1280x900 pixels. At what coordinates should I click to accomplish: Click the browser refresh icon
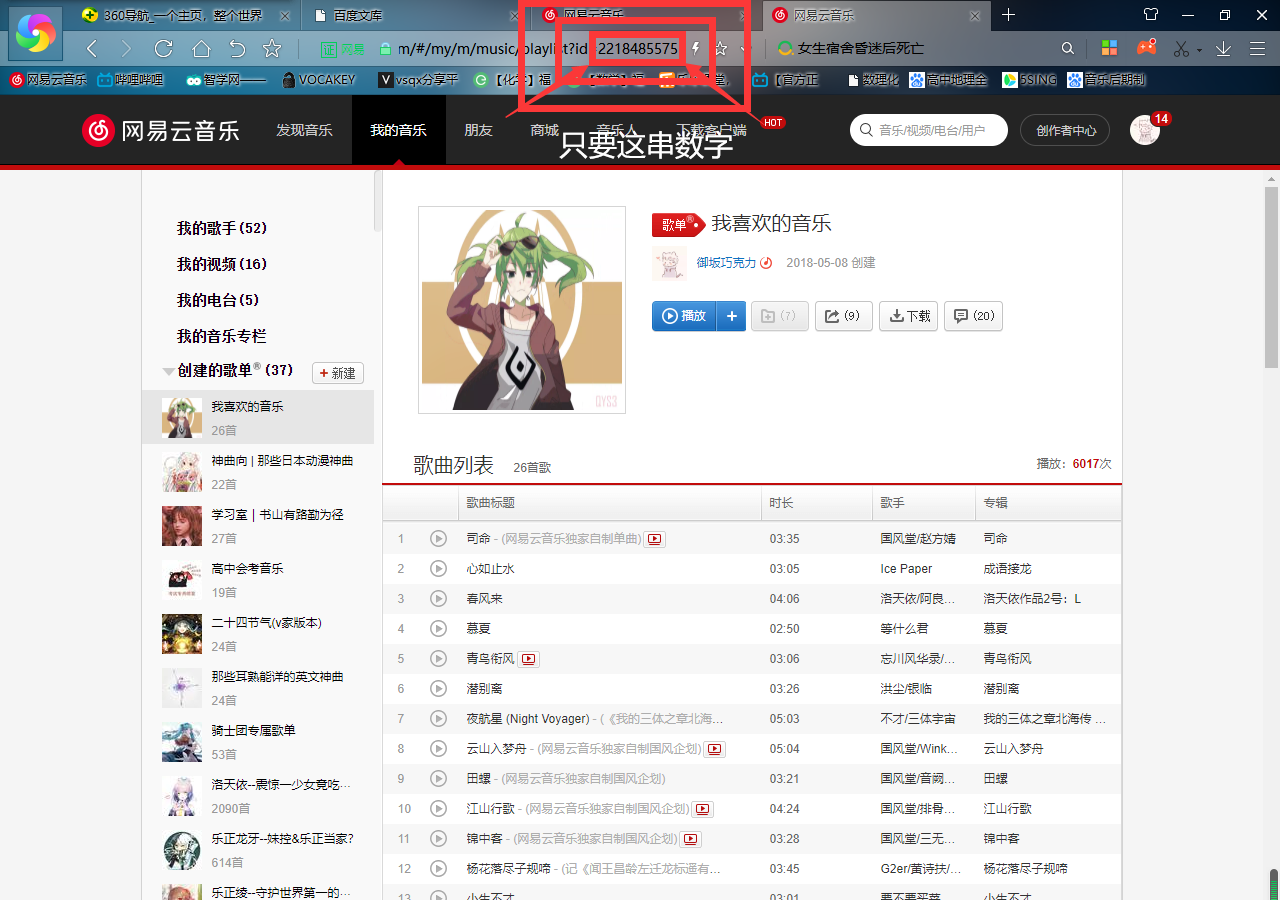coord(164,48)
